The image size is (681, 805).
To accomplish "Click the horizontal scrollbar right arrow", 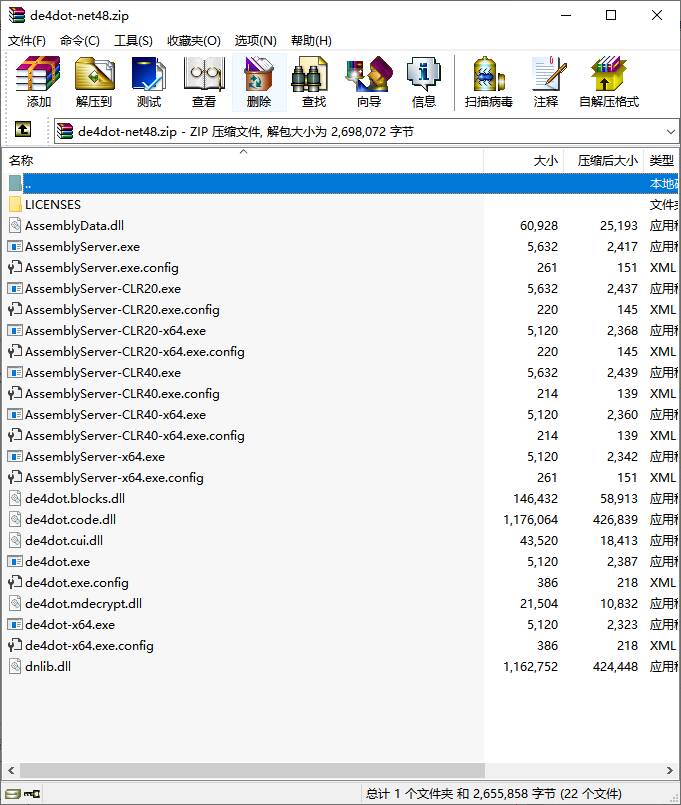I will (x=670, y=770).
